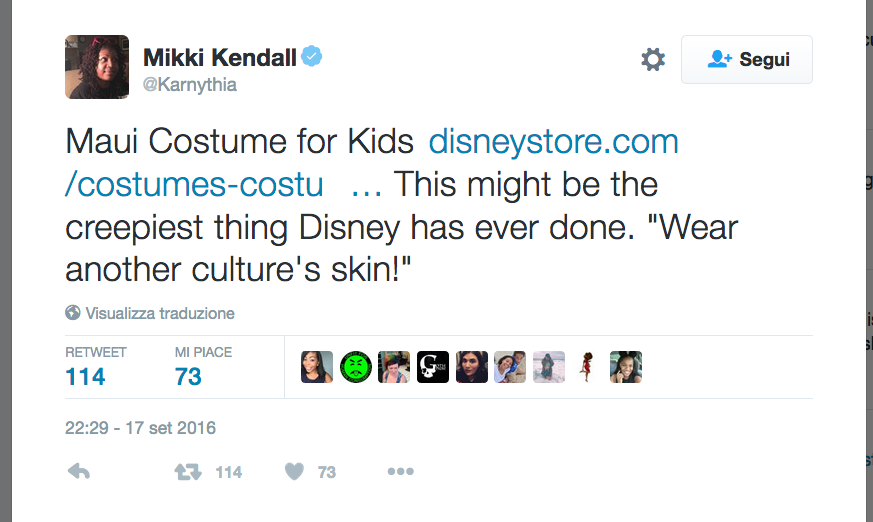873x522 pixels.
Task: Open Mikki Kendall's profile picture
Action: (97, 67)
